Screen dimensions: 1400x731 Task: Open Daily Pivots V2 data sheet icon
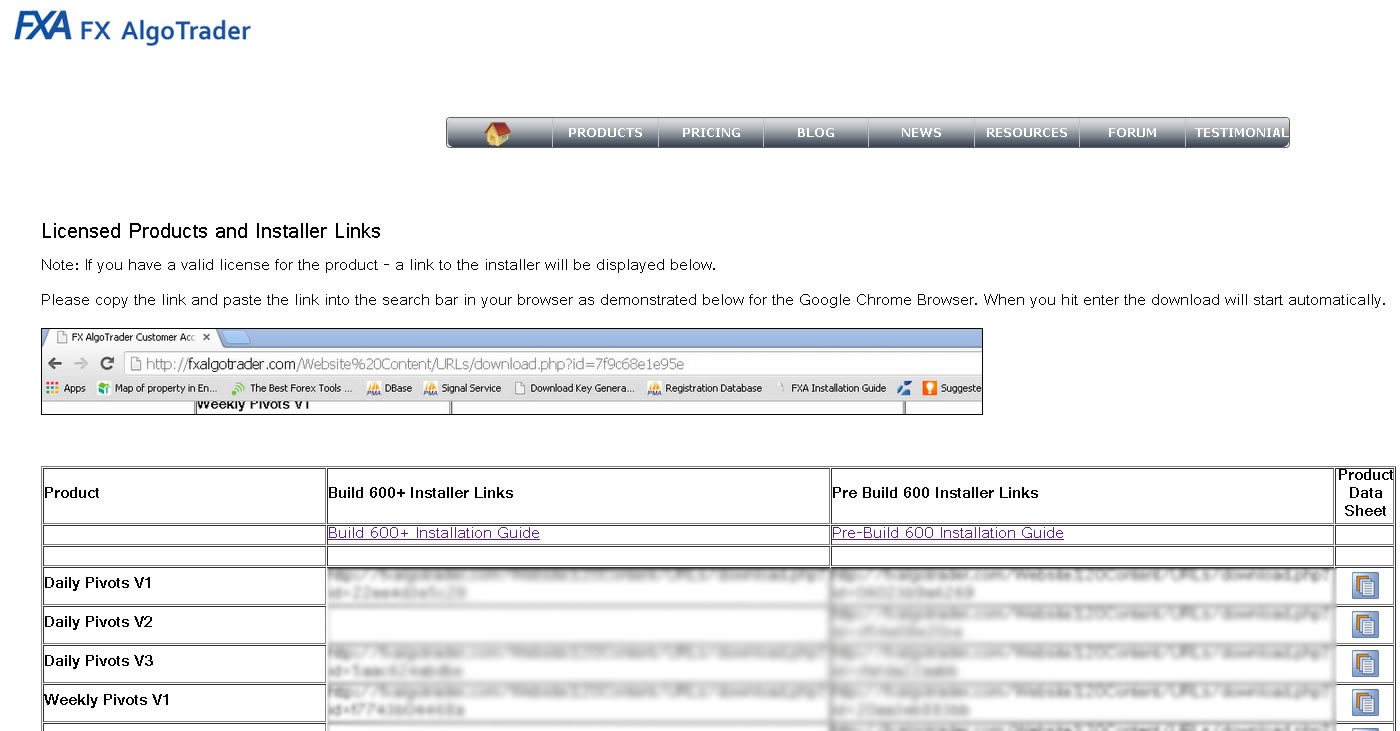pyautogui.click(x=1365, y=625)
